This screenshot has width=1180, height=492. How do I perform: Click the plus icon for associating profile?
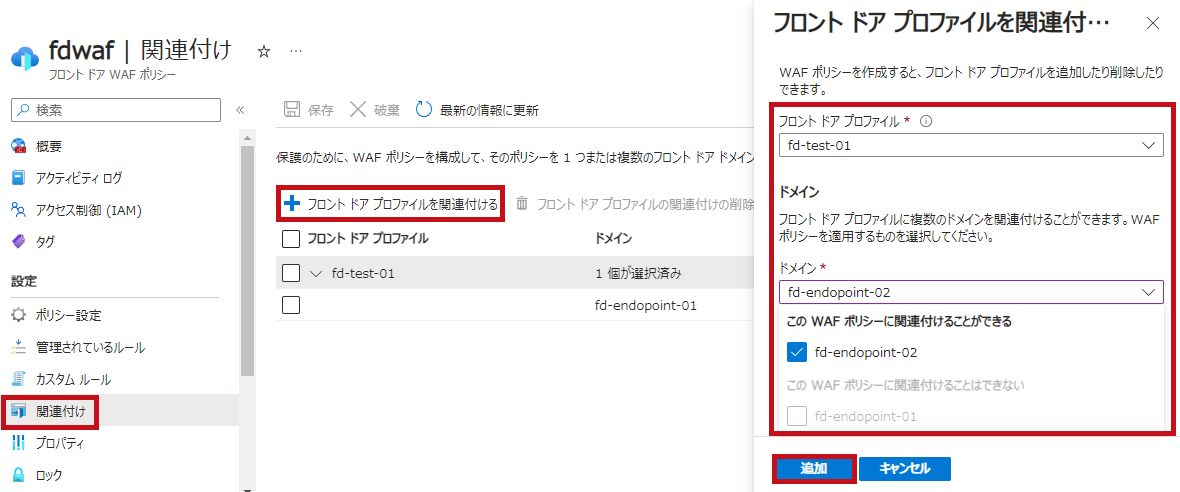tap(292, 203)
